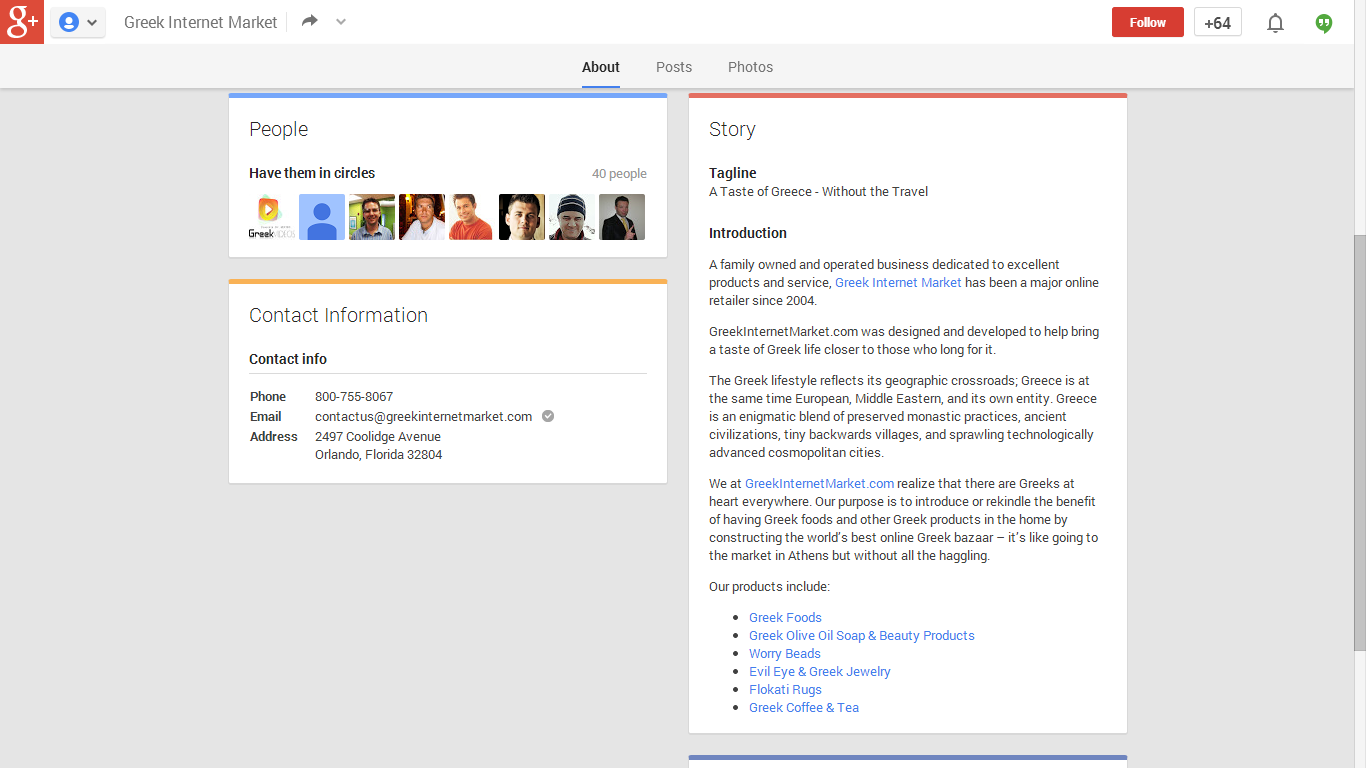
Task: Click the +64 plus-one button
Action: click(1218, 22)
